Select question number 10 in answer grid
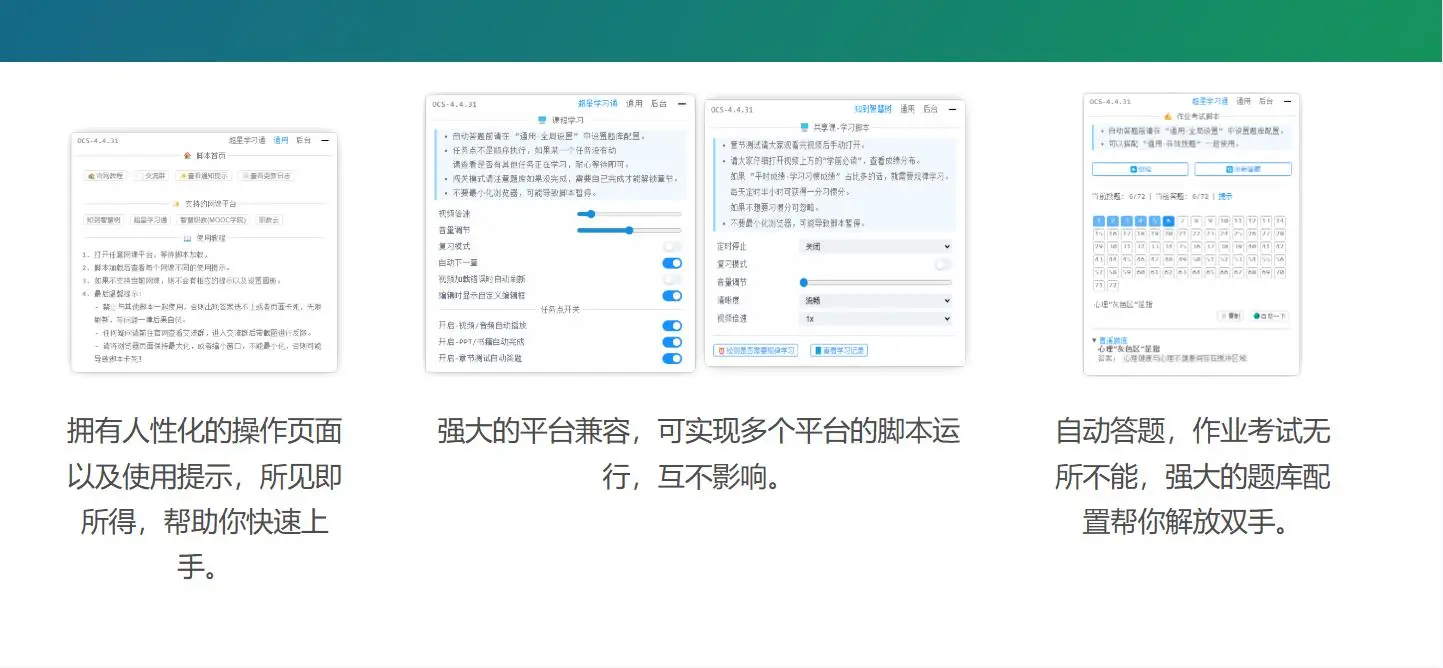Viewport: 1443px width, 668px height. pos(1227,220)
